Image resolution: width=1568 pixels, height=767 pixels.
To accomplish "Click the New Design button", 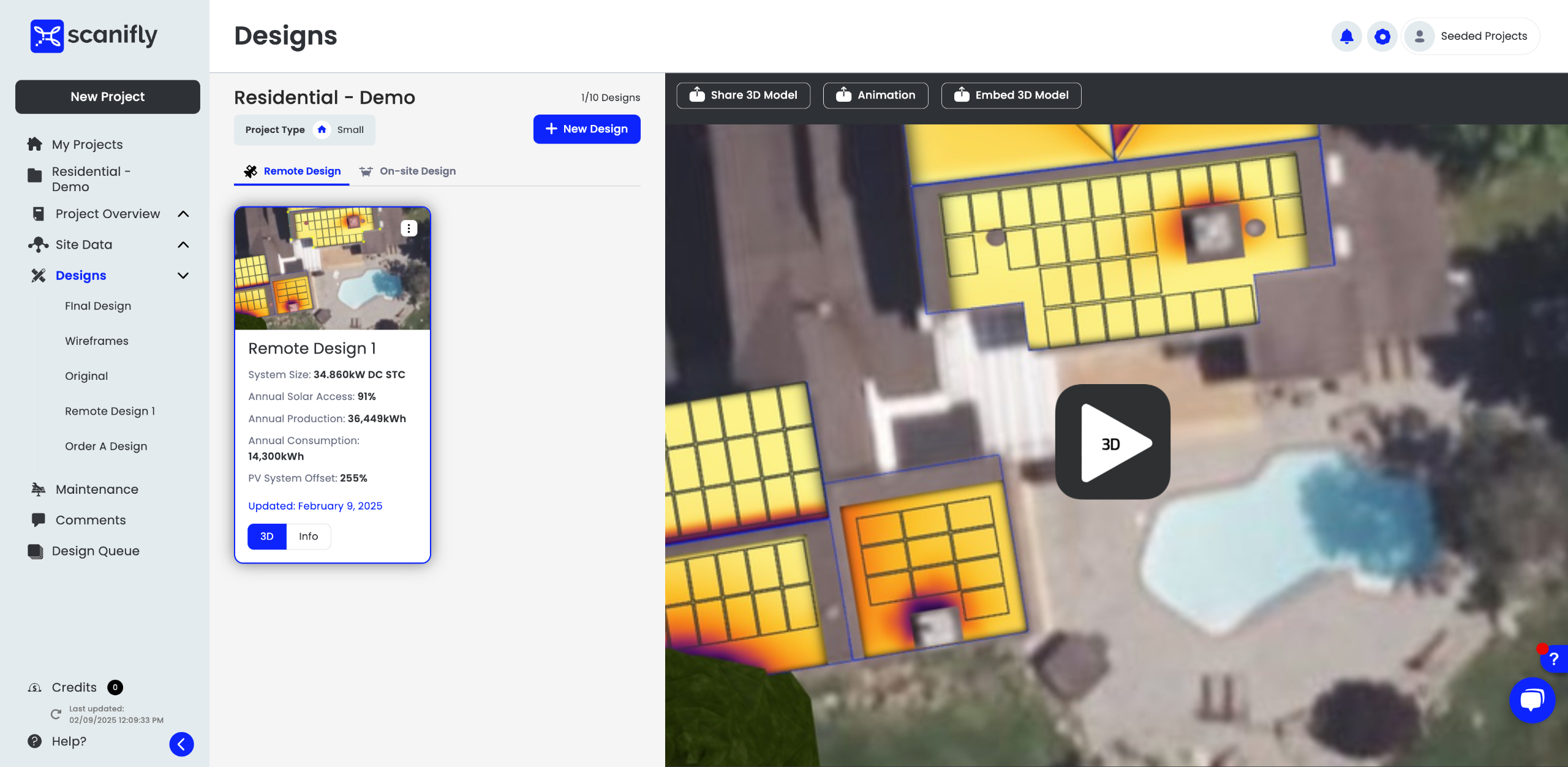I will [x=586, y=129].
